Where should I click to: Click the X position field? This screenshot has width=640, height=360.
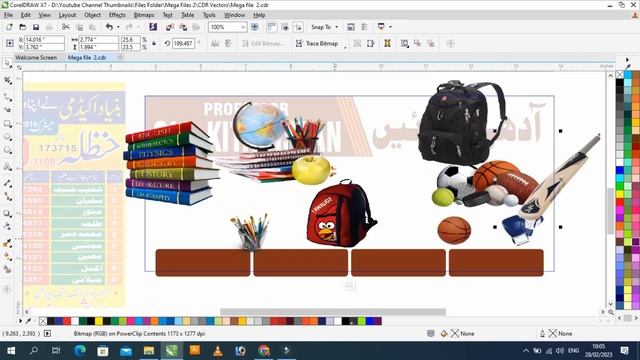(x=44, y=40)
